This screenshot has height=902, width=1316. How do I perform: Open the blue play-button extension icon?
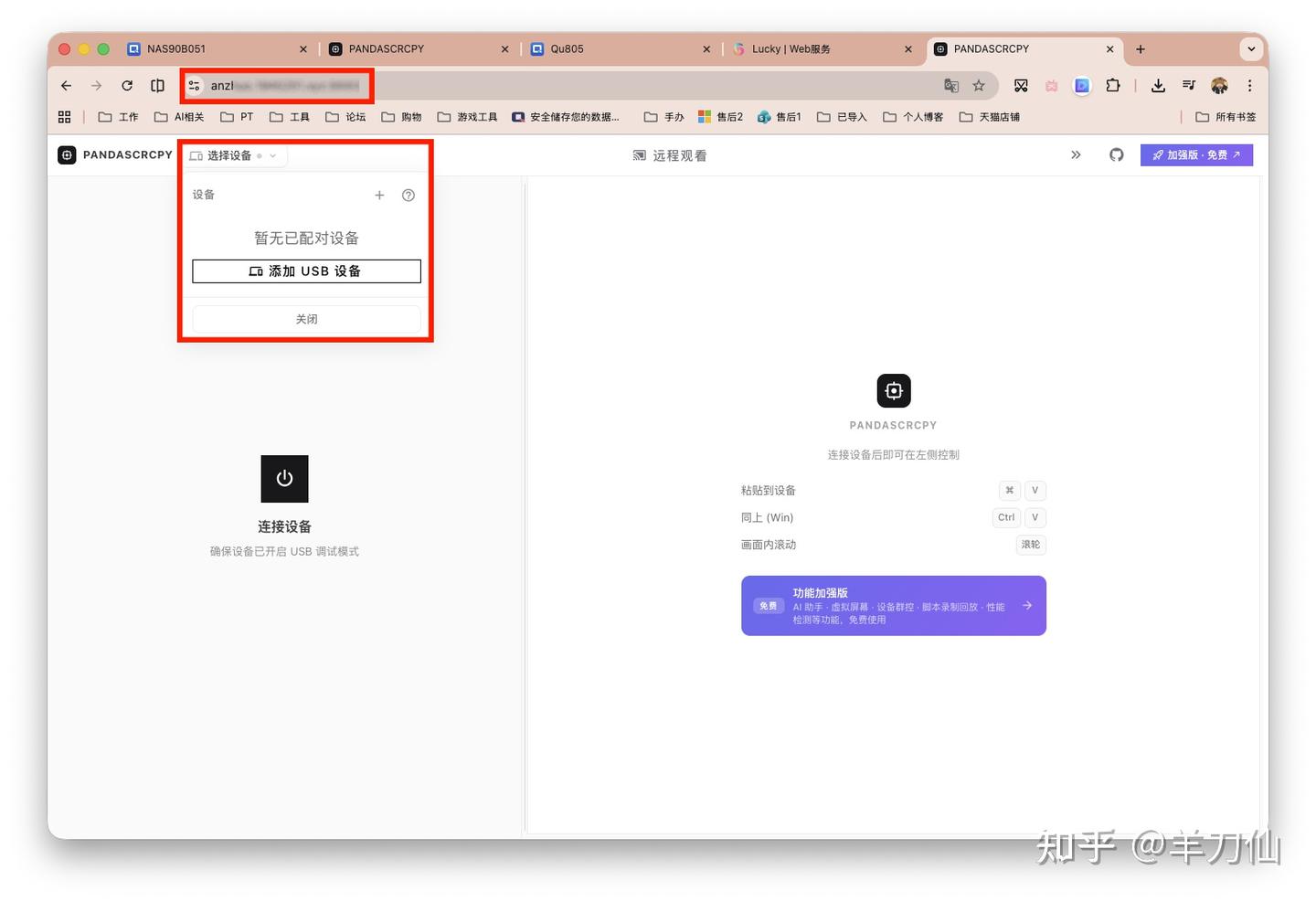coord(1082,86)
